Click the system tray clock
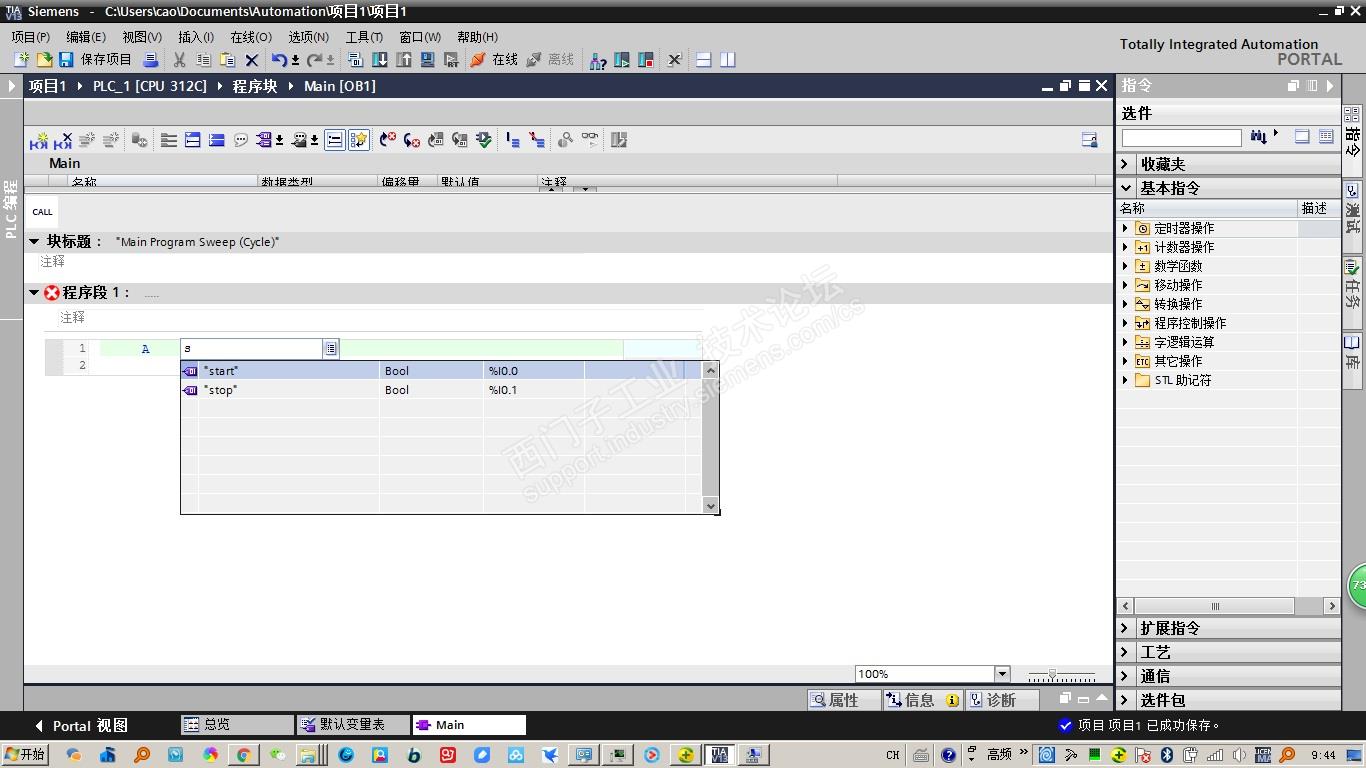The image size is (1366, 768). [1323, 755]
